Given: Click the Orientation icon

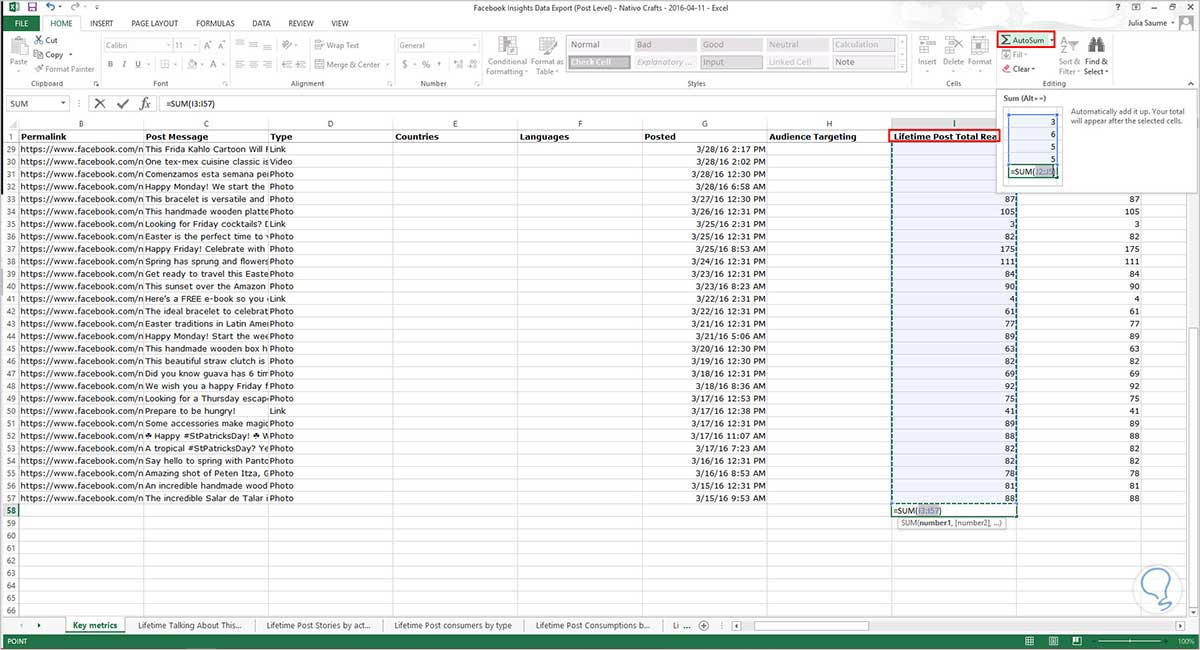Looking at the screenshot, I should [289, 45].
